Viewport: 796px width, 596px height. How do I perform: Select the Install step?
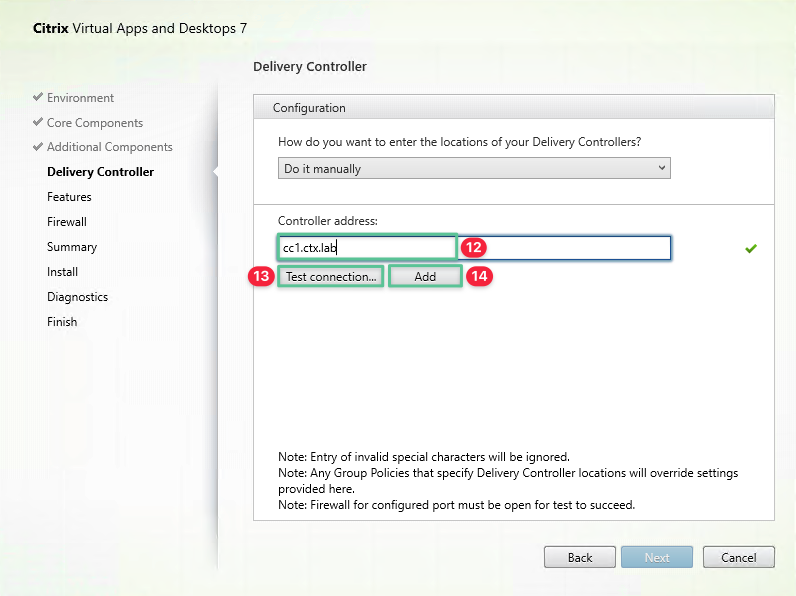point(62,272)
